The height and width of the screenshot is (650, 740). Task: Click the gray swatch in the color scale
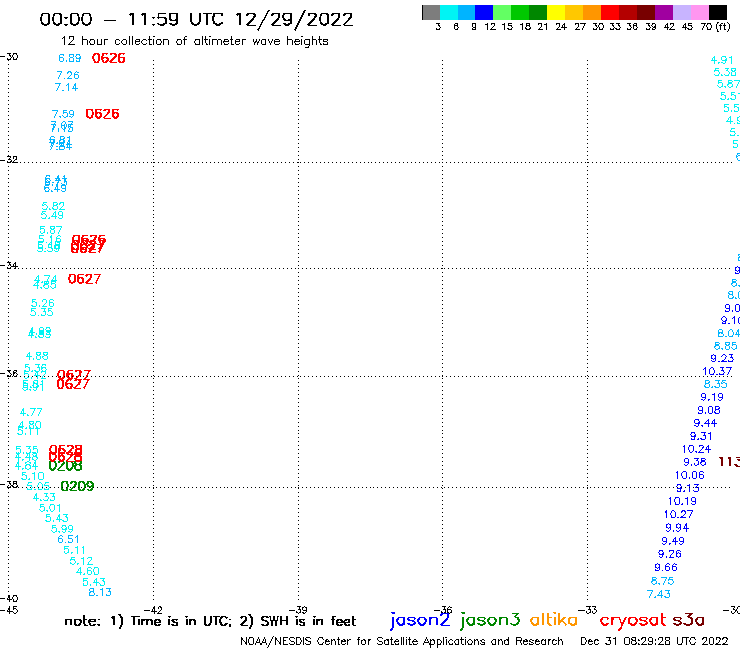pyautogui.click(x=431, y=12)
